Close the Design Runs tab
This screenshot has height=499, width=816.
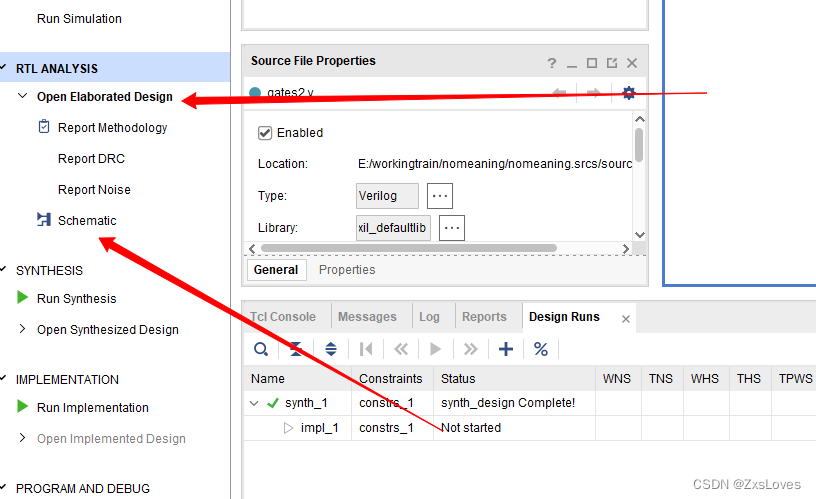pyautogui.click(x=626, y=318)
